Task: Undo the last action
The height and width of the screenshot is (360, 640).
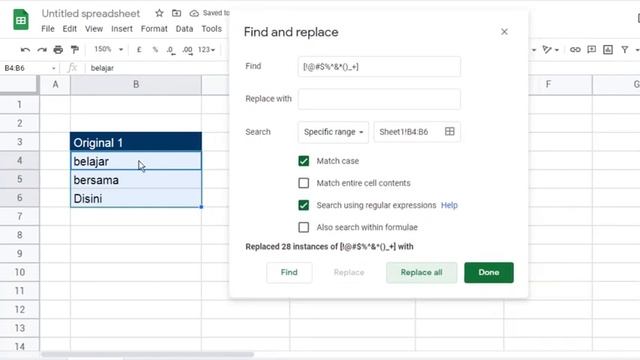Action: click(25, 50)
